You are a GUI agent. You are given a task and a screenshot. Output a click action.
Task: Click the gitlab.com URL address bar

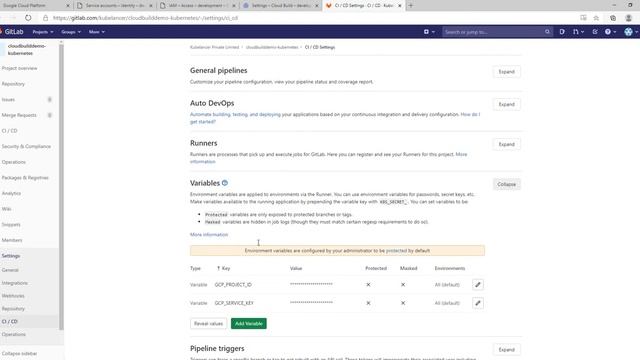[145, 18]
